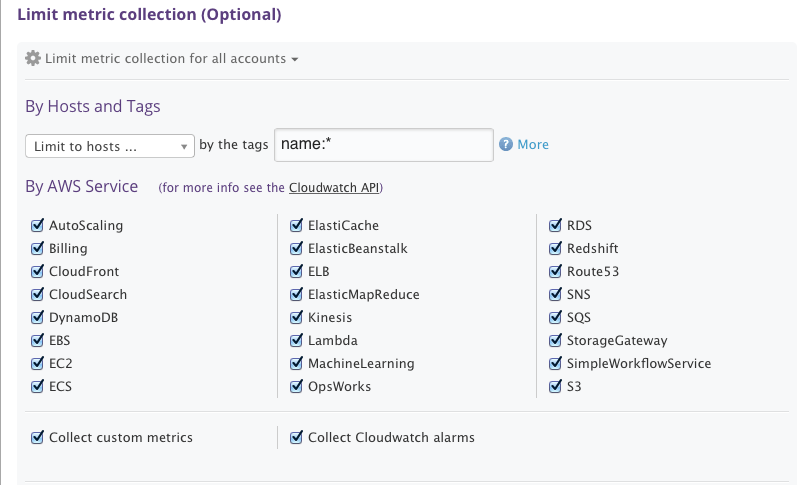
Task: Disable Collect custom metrics checkbox
Action: coord(37,437)
